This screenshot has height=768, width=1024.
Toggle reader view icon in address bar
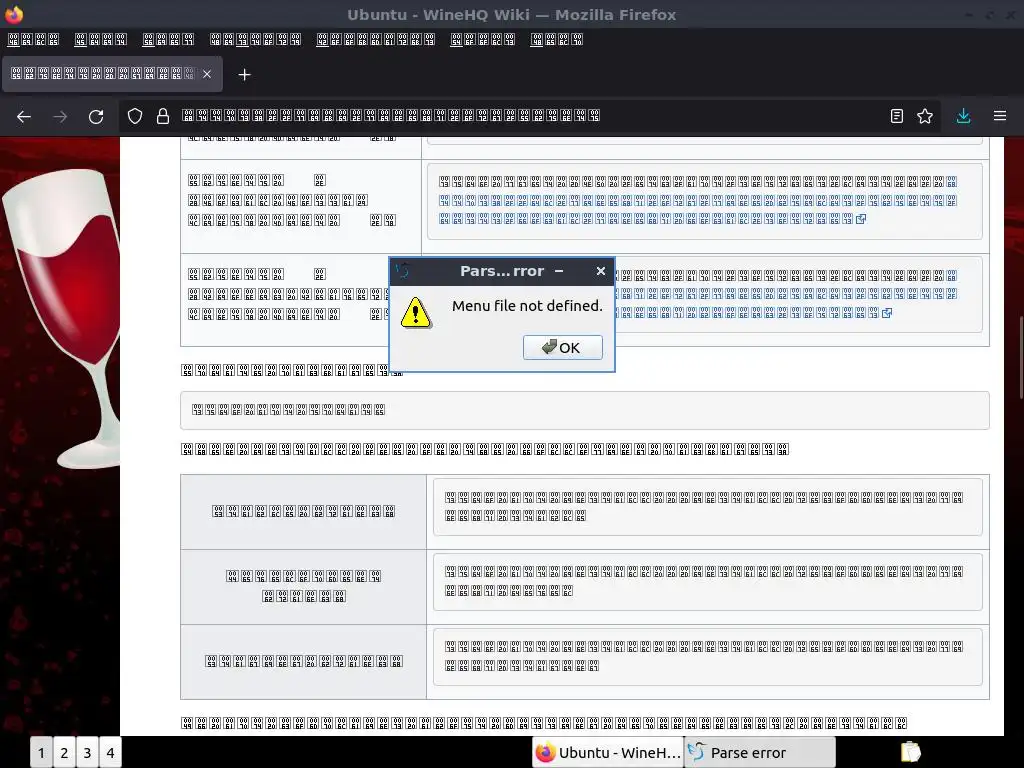coord(897,116)
